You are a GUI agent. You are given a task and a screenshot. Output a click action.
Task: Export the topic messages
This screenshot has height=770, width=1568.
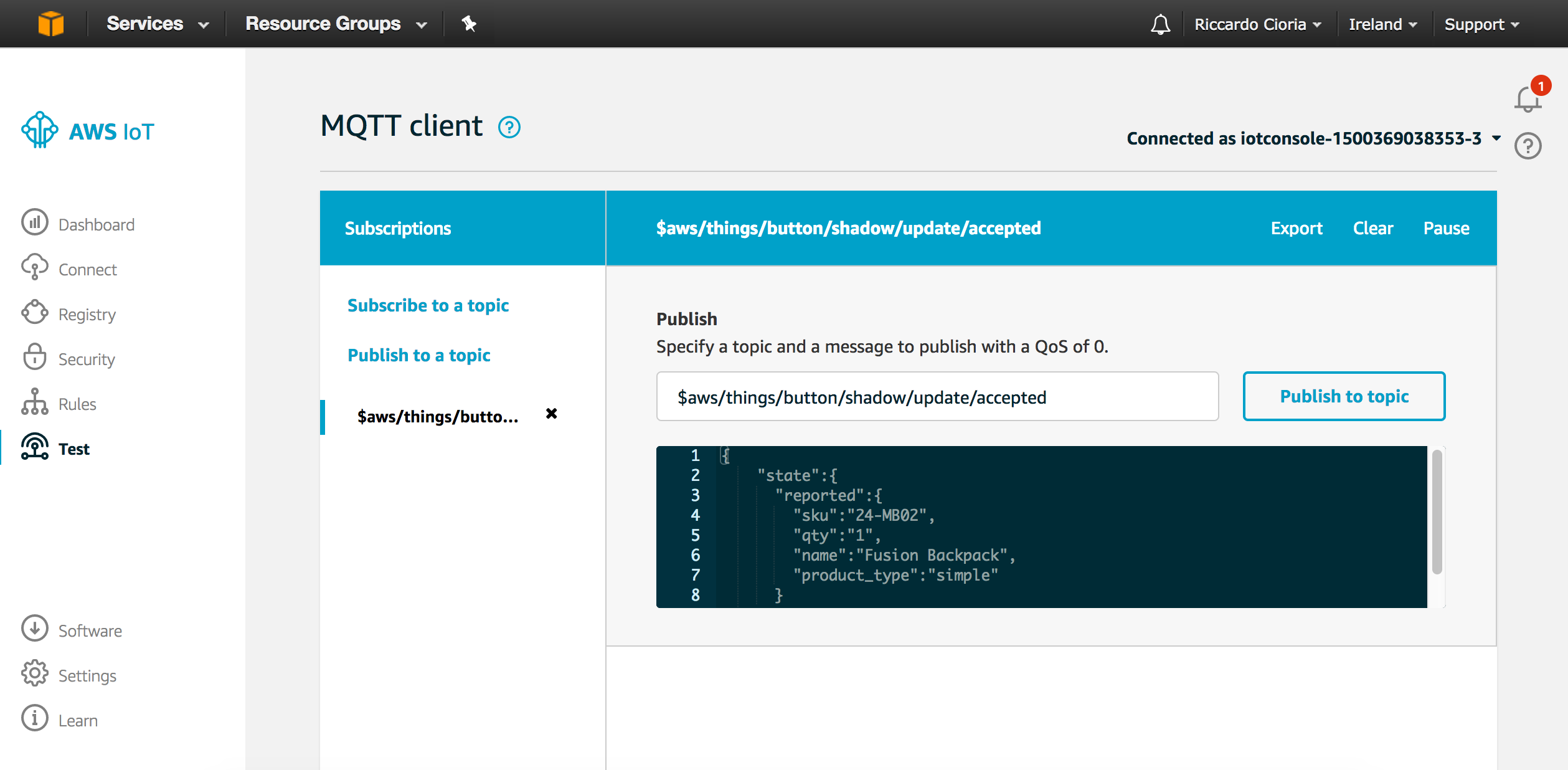point(1296,228)
